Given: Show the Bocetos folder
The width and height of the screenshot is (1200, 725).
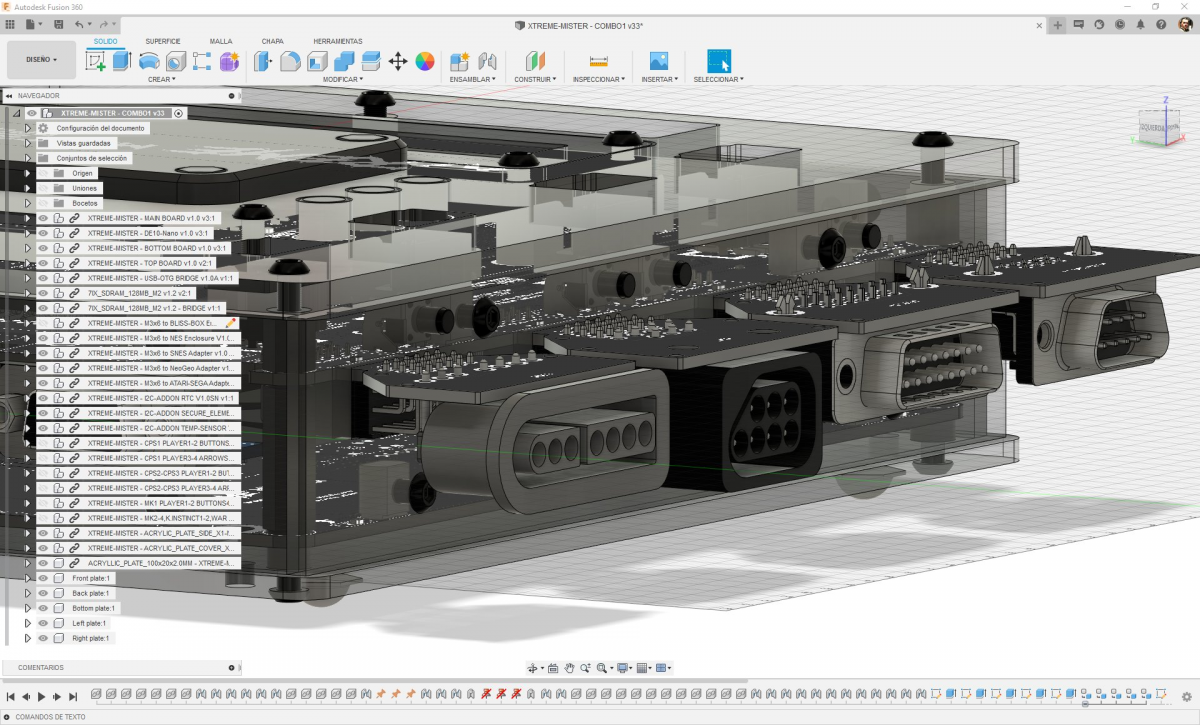Looking at the screenshot, I should coord(43,203).
